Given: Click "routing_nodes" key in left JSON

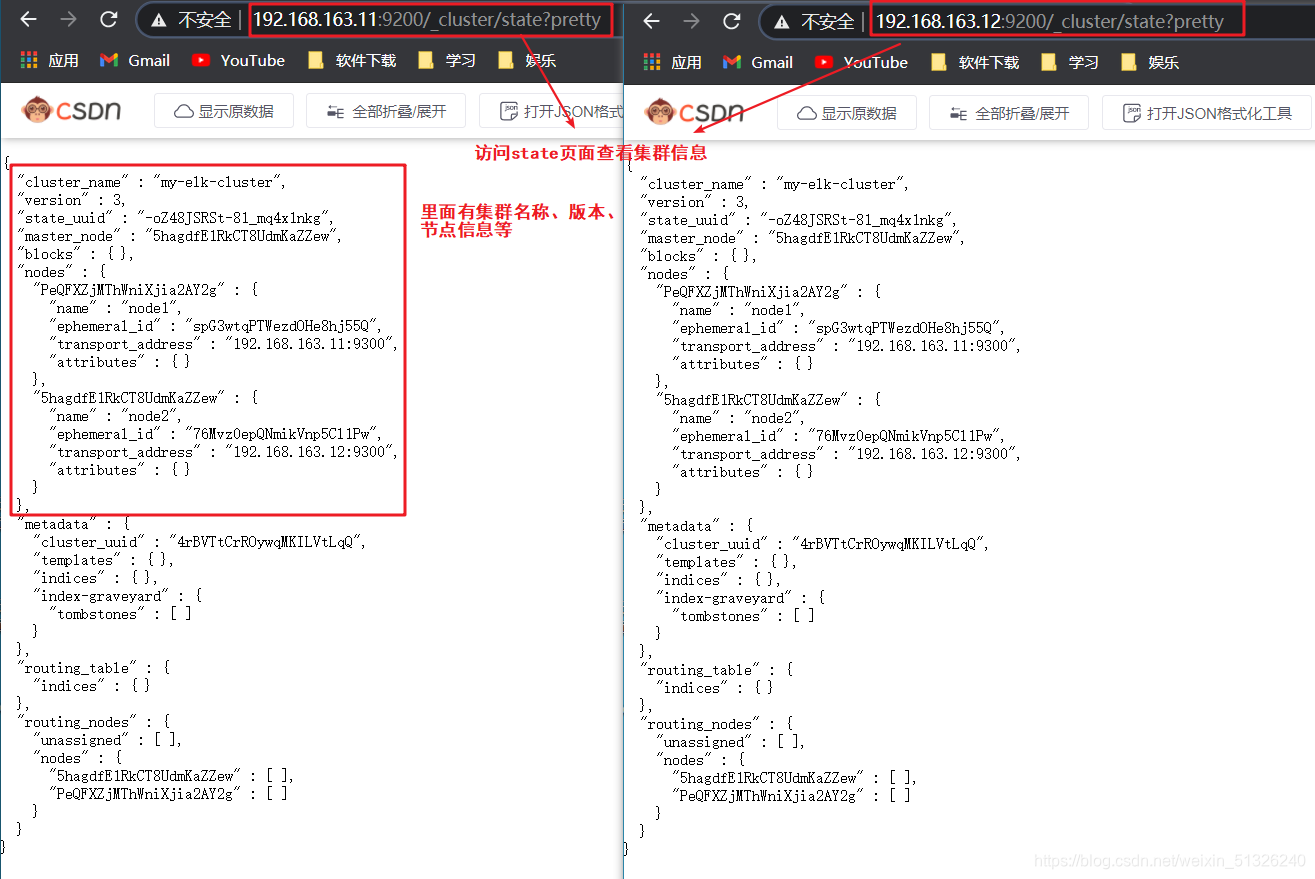Looking at the screenshot, I should (75, 722).
